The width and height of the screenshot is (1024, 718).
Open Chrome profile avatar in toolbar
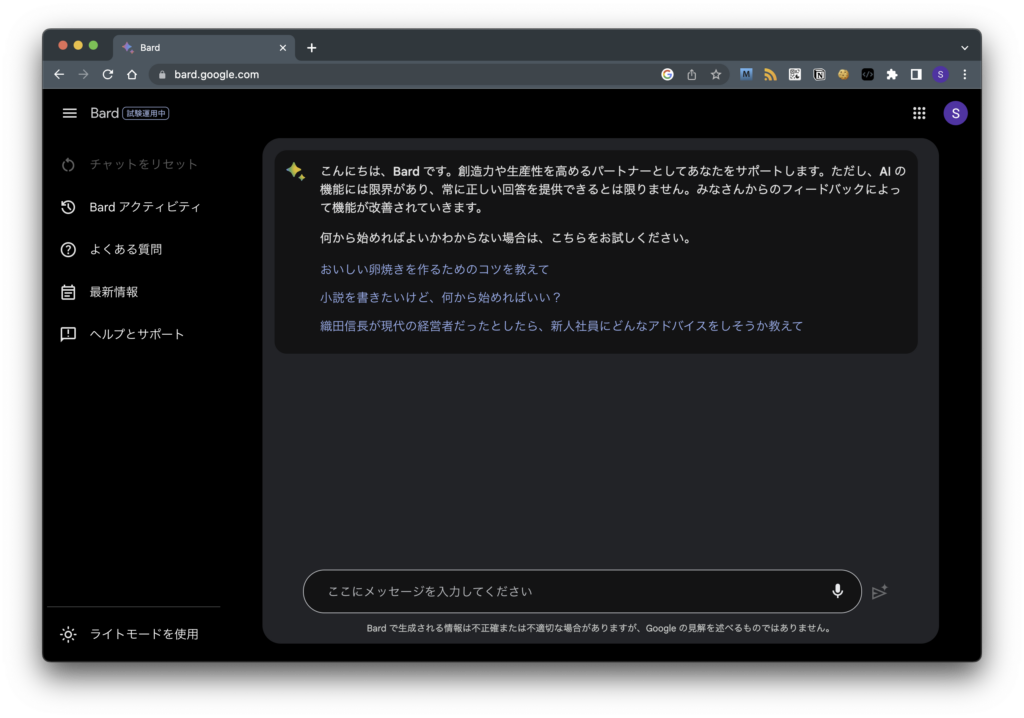pyautogui.click(x=940, y=74)
